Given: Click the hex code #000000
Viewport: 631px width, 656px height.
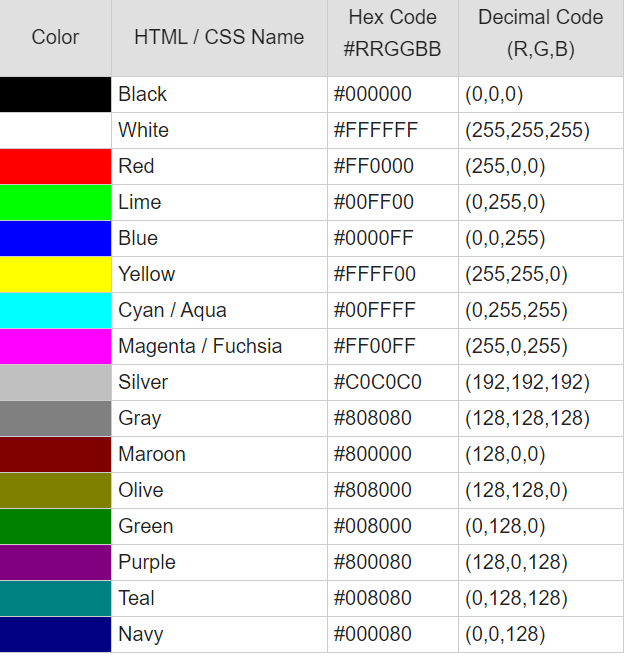Looking at the screenshot, I should coord(373,94).
